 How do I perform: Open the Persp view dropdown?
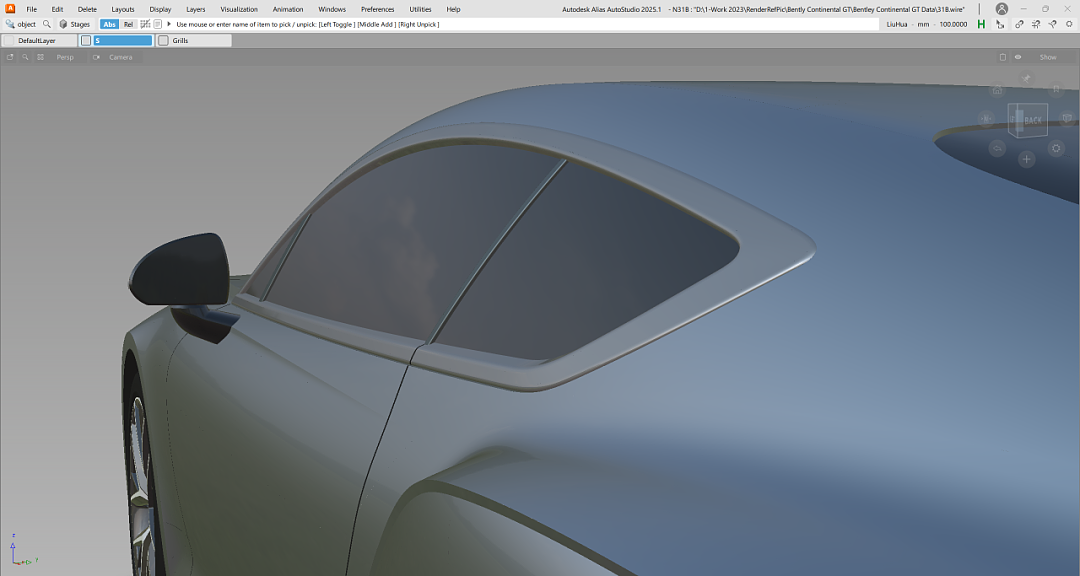(x=64, y=57)
